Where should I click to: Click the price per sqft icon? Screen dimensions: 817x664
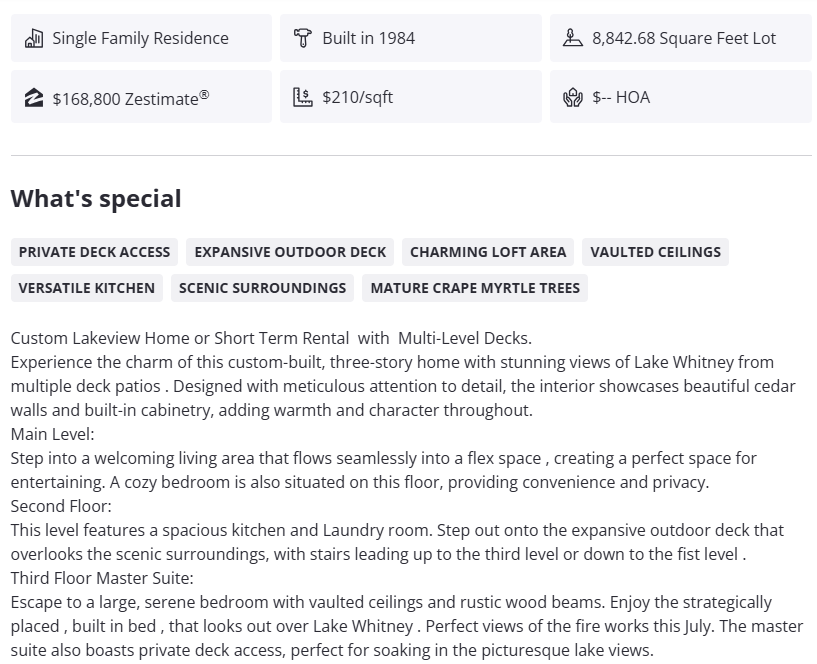click(x=303, y=97)
